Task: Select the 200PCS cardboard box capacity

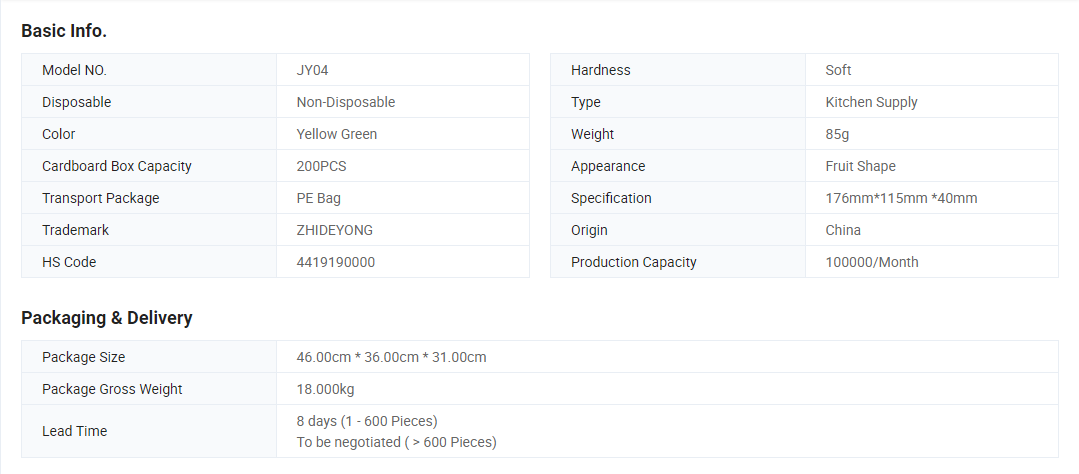Action: coord(321,166)
